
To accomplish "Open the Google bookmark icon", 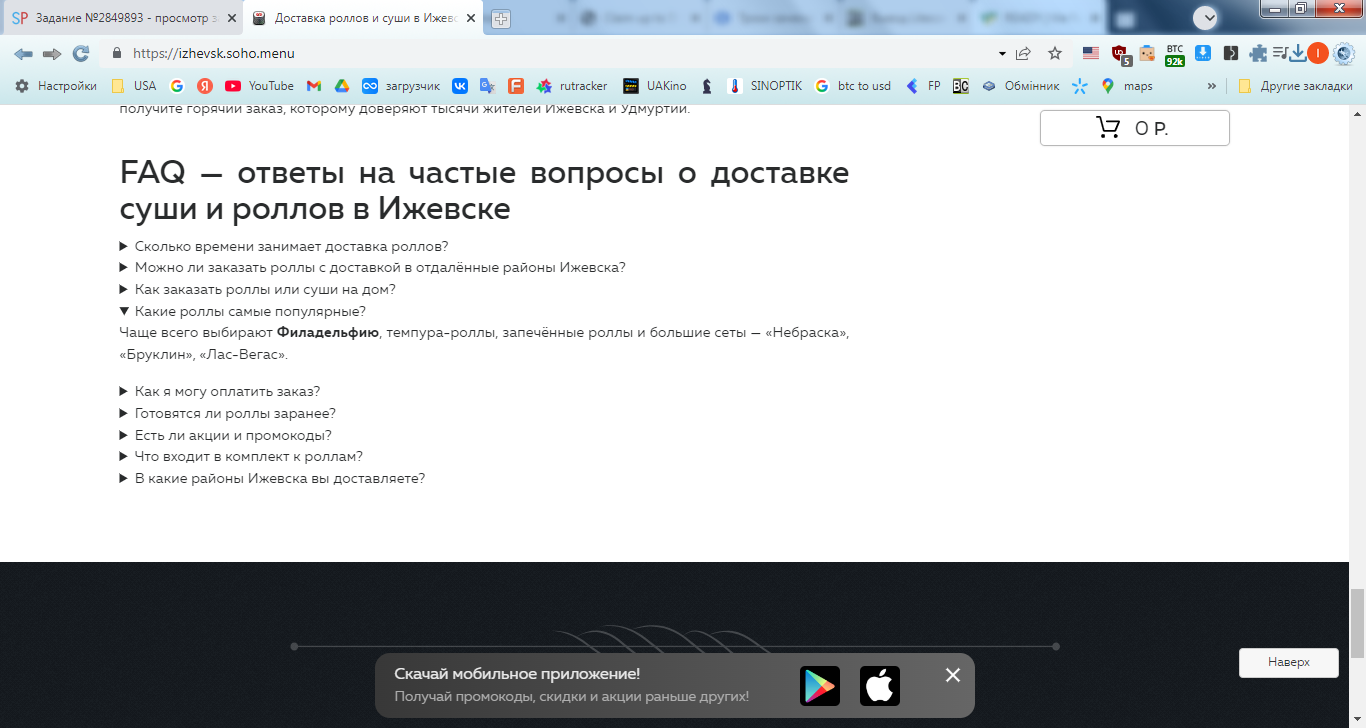I will point(177,86).
